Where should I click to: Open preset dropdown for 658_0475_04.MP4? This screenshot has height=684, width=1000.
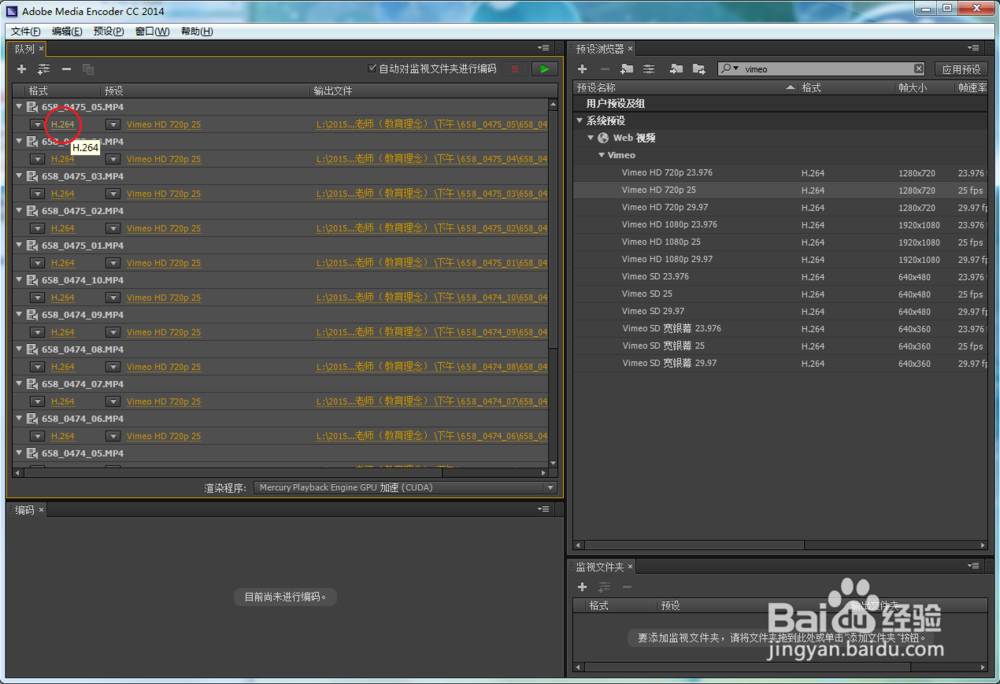[x=113, y=159]
